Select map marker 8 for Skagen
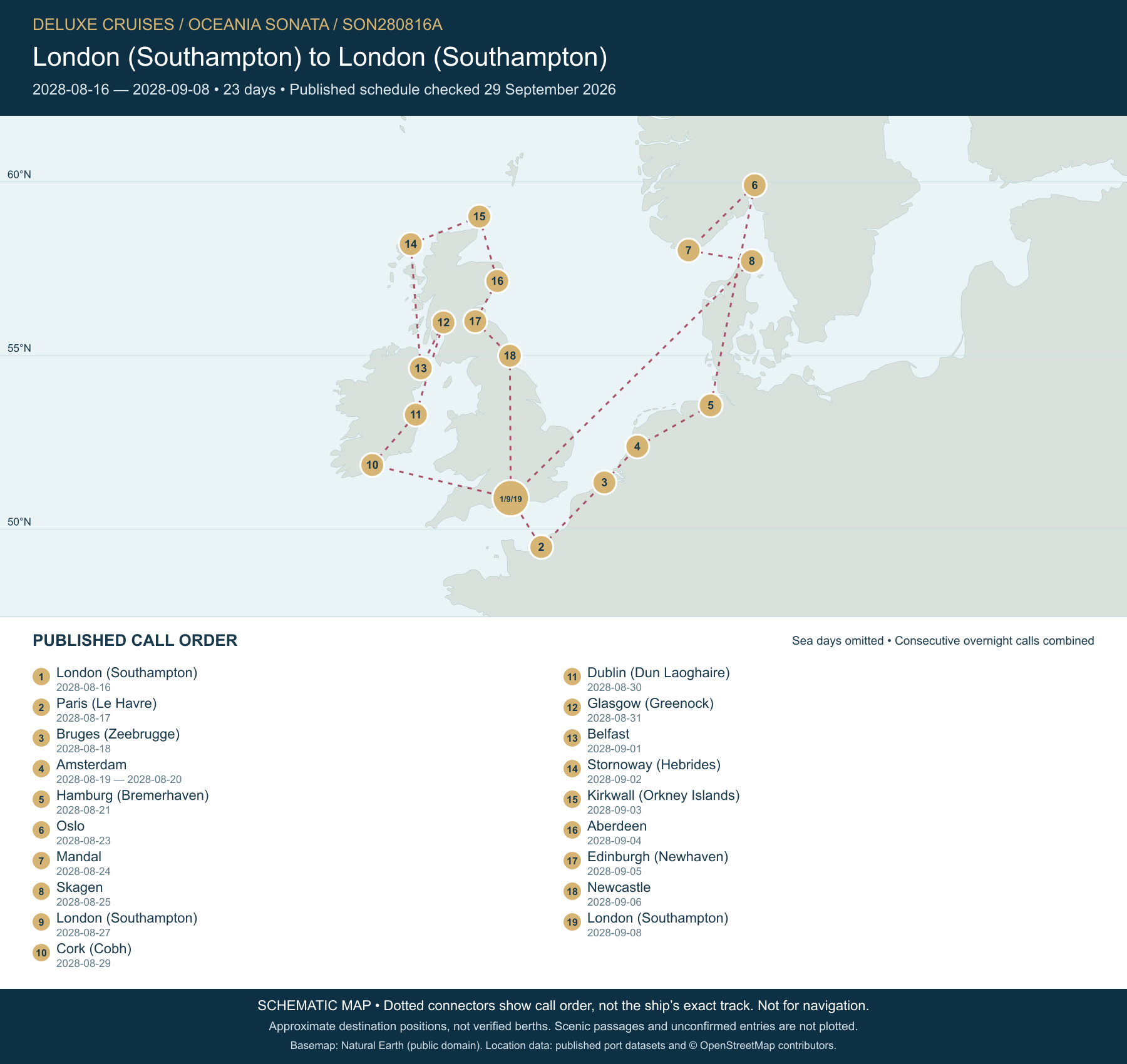The height and width of the screenshot is (1064, 1127). click(751, 261)
